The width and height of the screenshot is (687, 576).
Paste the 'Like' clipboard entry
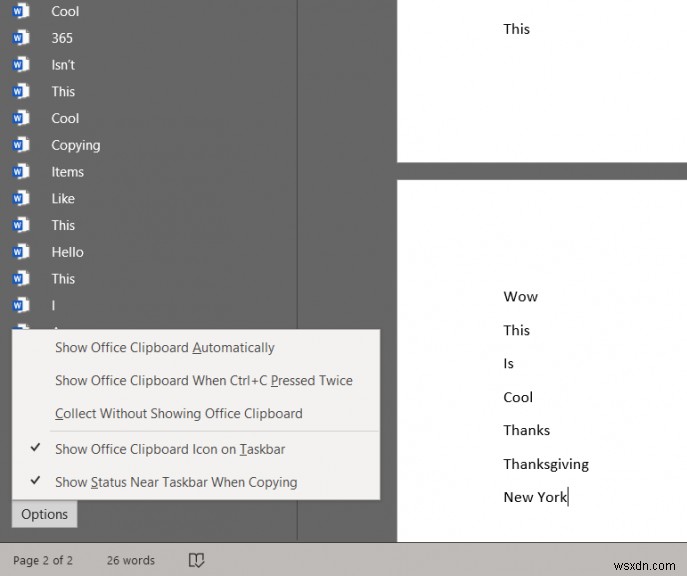click(x=63, y=198)
